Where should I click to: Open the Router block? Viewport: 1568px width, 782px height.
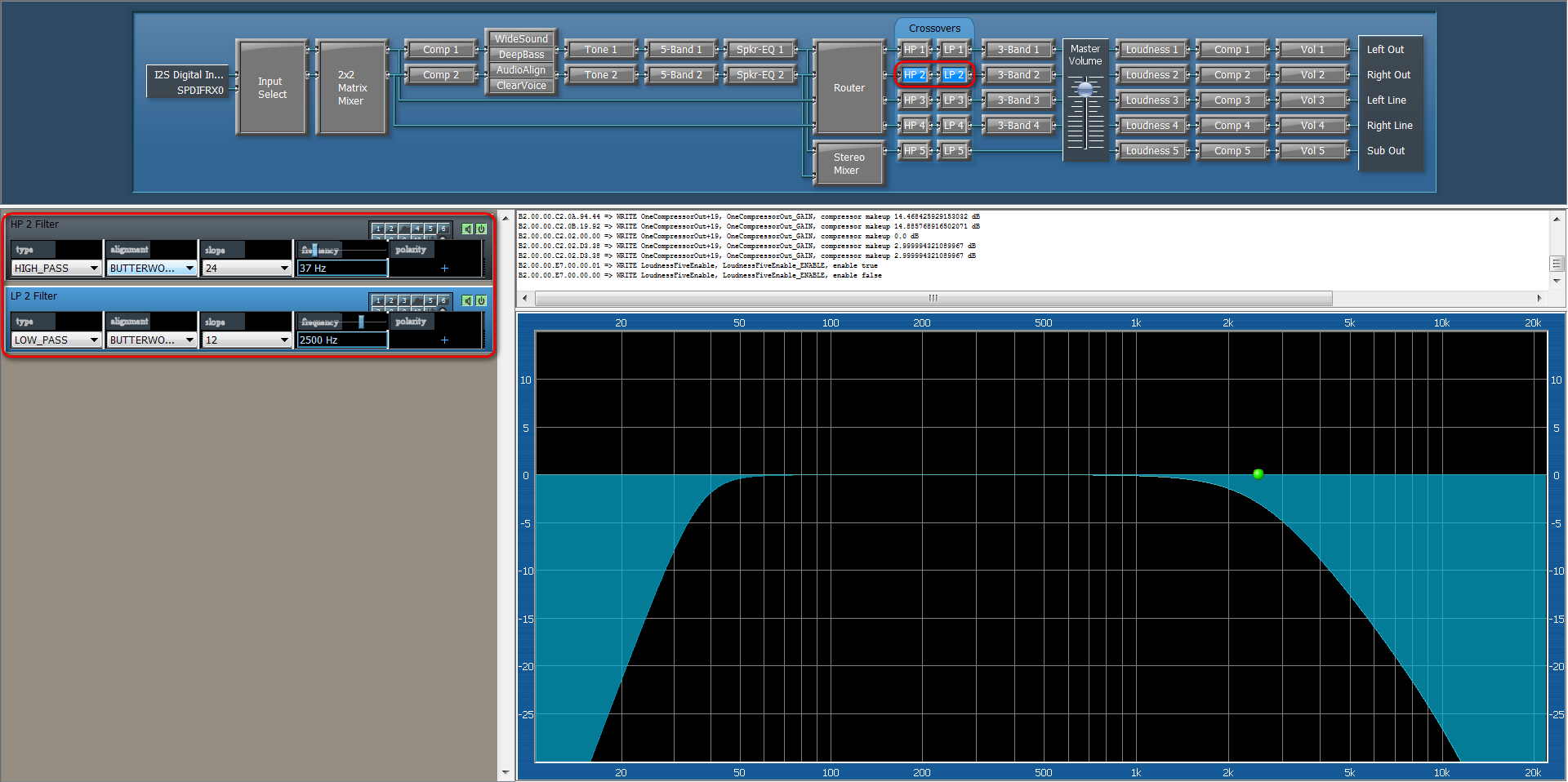point(849,88)
